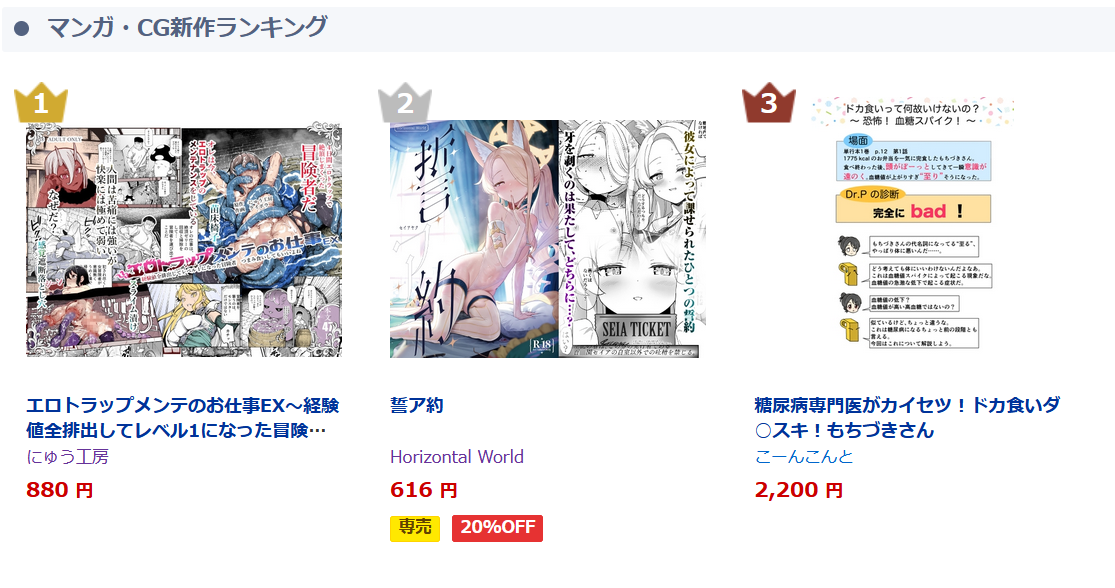Click the silver rank 2 crown icon
Image resolution: width=1115 pixels, height=588 pixels.
coord(405,104)
